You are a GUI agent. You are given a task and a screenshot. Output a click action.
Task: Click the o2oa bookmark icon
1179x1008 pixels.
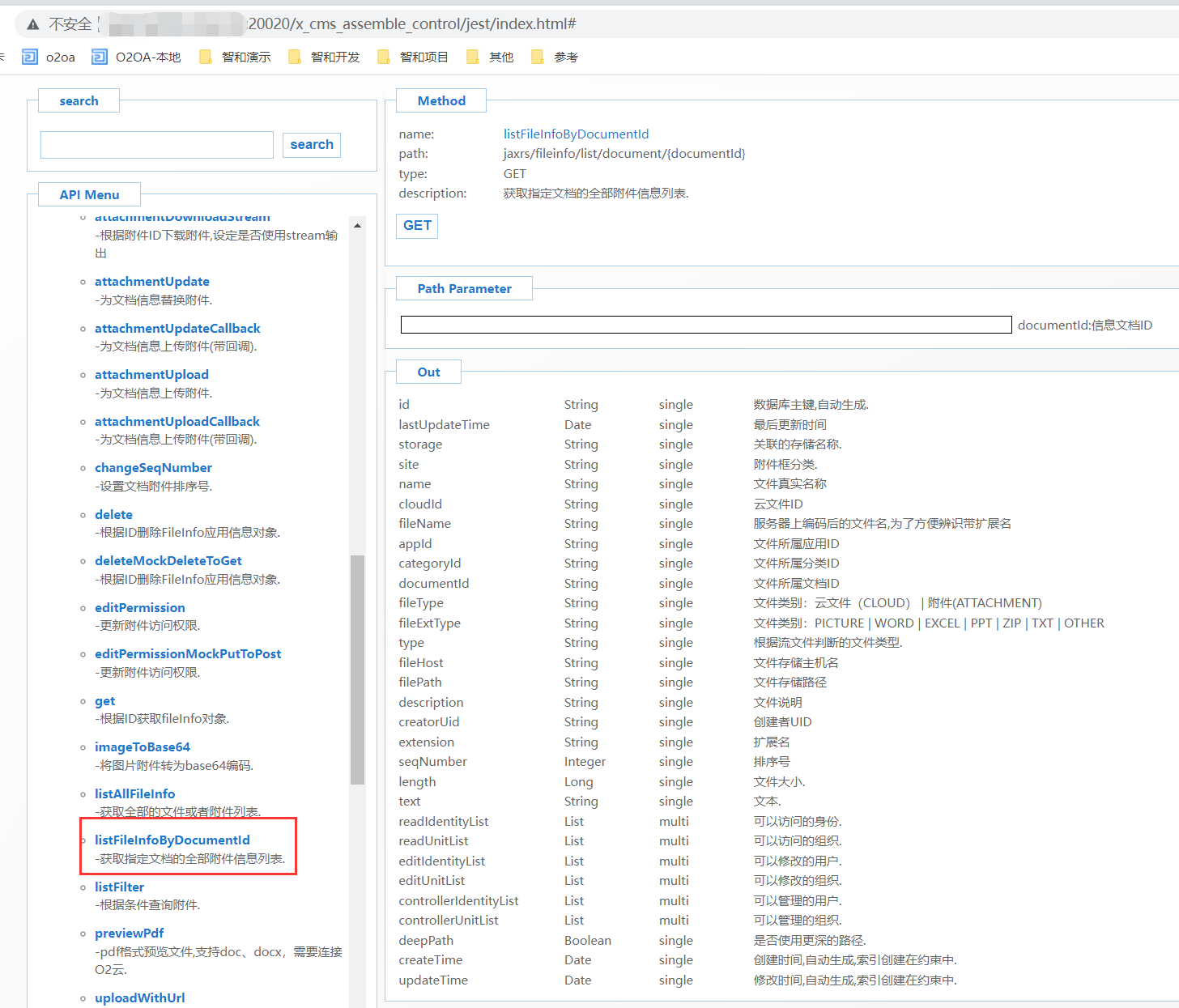click(30, 57)
